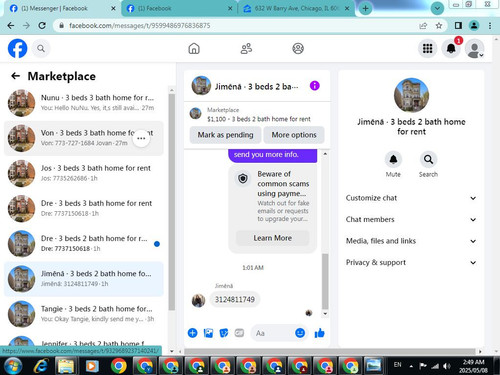This screenshot has width=500, height=375.
Task: Click the message 3124811749 bubble
Action: point(235,299)
